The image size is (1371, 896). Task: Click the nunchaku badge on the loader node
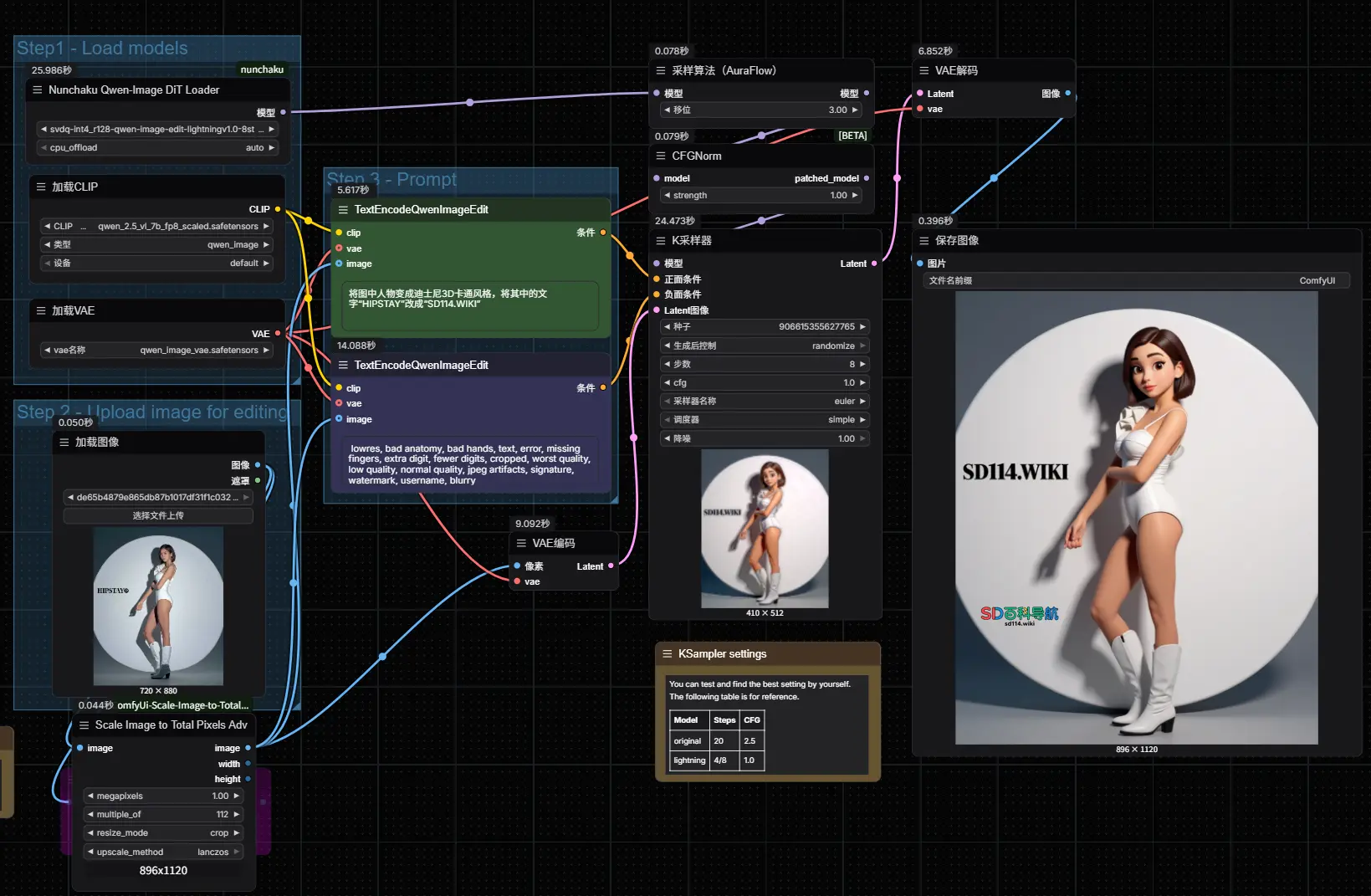(x=262, y=69)
